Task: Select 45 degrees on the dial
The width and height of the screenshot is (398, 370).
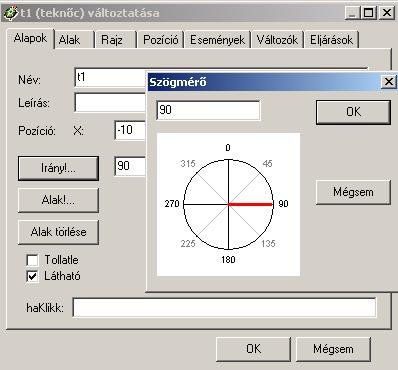Action: (x=267, y=164)
